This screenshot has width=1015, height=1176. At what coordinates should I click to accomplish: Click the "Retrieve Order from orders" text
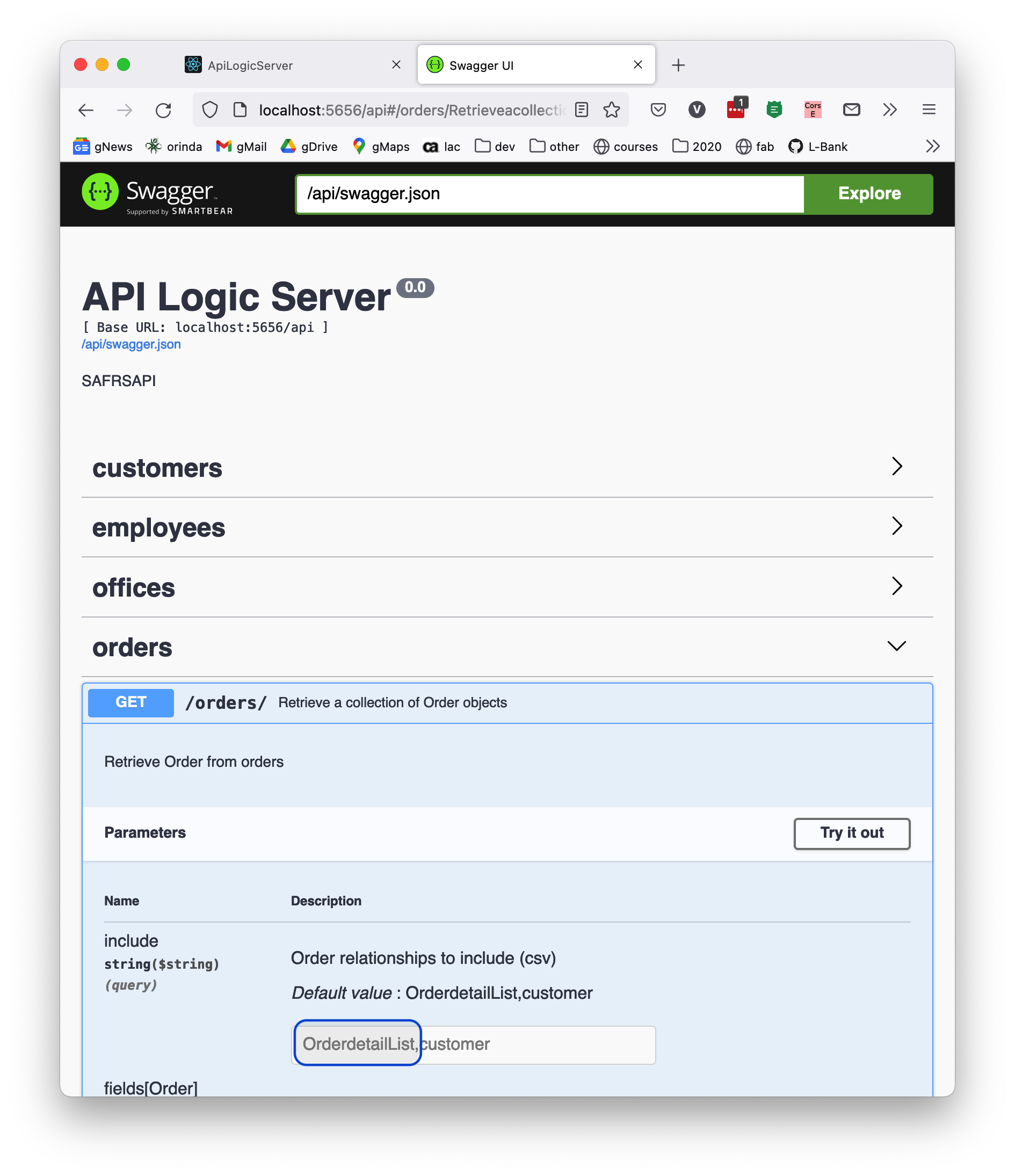pos(193,761)
